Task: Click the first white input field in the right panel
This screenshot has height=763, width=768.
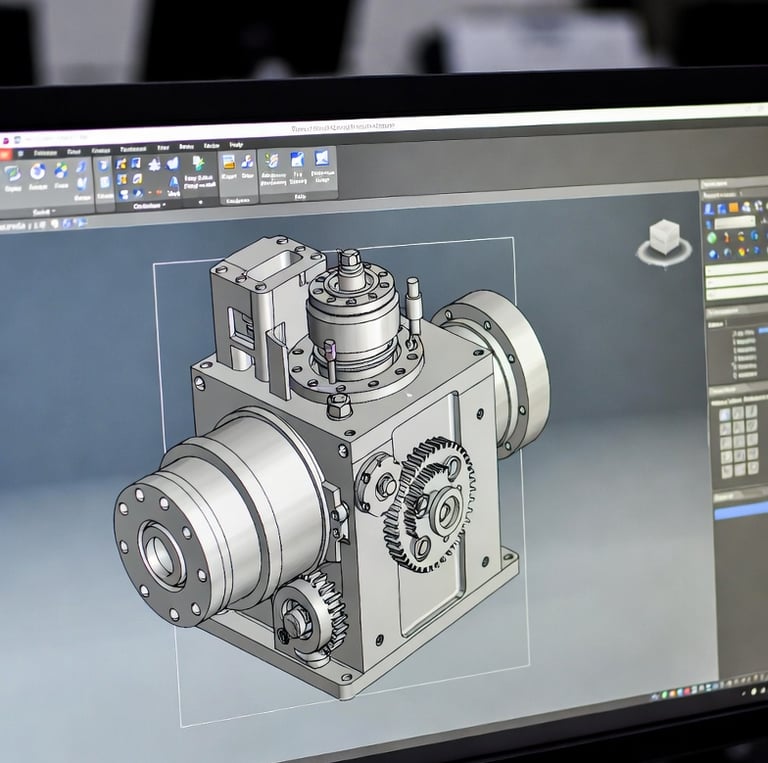Action: coord(737,269)
